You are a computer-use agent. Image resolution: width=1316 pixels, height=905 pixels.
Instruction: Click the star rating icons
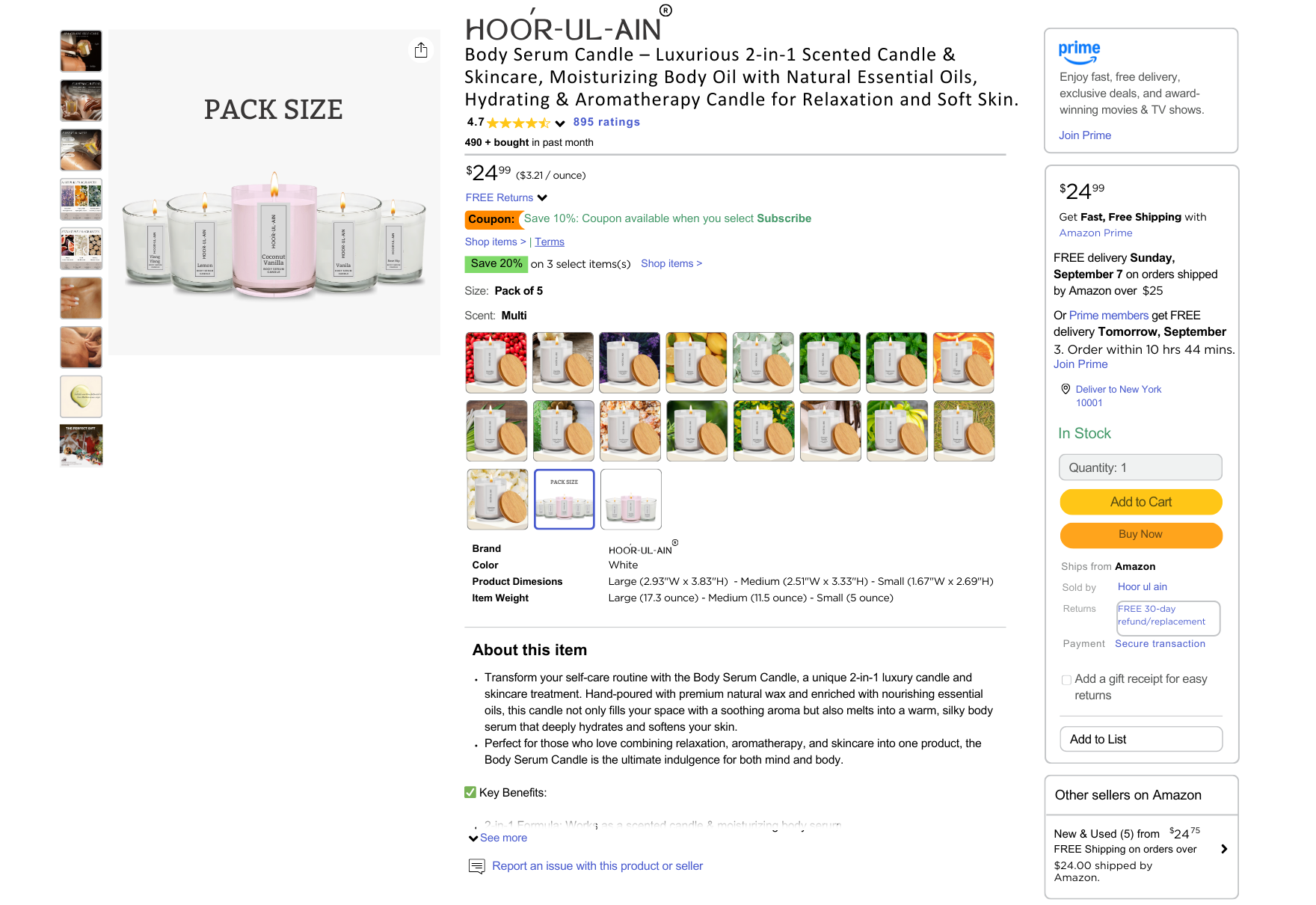[518, 123]
